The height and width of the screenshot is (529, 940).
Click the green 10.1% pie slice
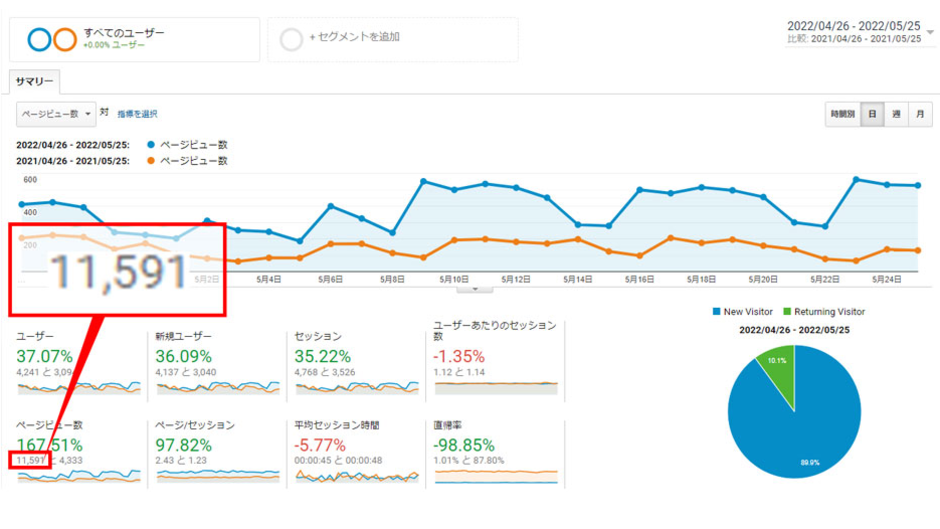(x=781, y=371)
